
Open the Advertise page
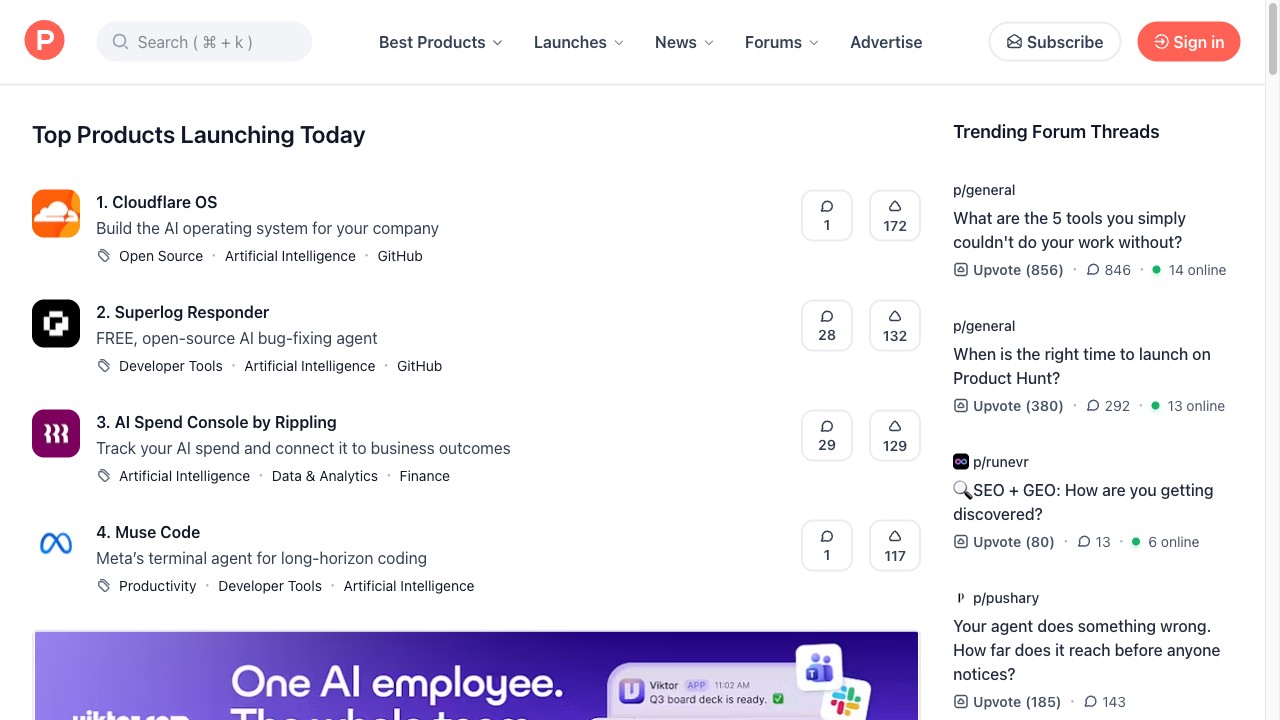click(x=886, y=42)
